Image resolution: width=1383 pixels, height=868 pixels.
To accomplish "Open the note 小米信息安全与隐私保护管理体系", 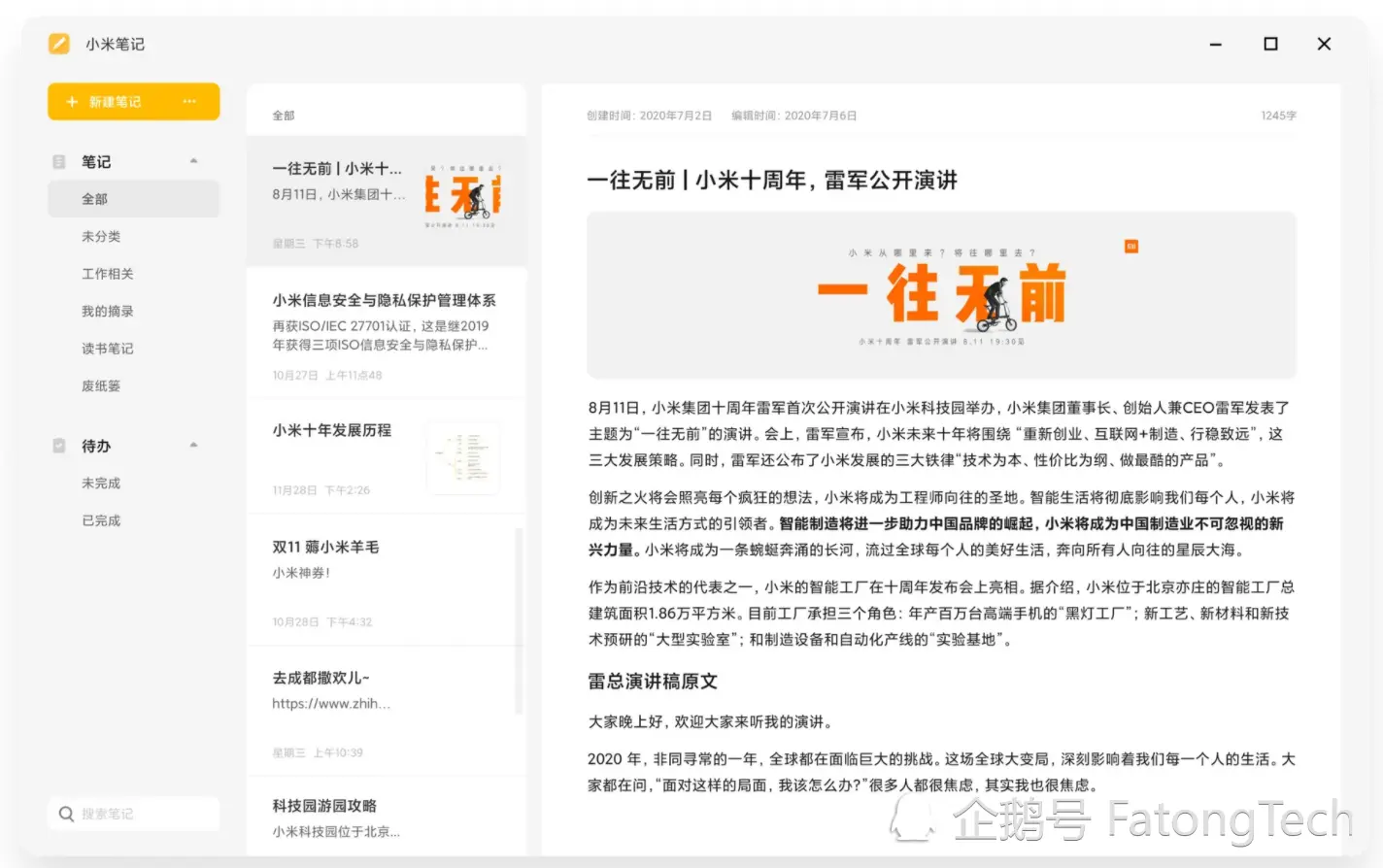I will click(x=387, y=333).
